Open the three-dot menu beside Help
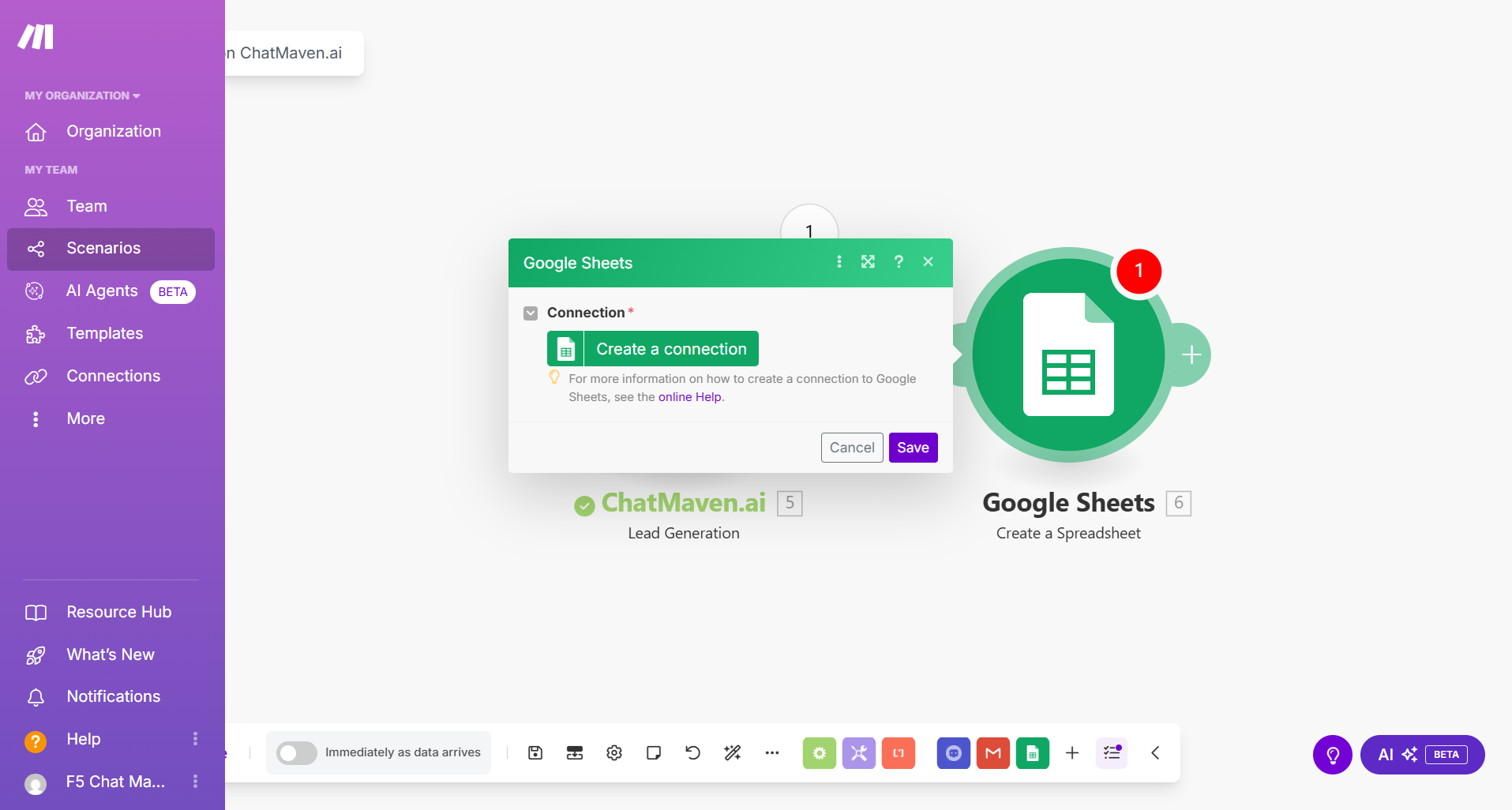Image resolution: width=1512 pixels, height=810 pixels. pos(195,739)
